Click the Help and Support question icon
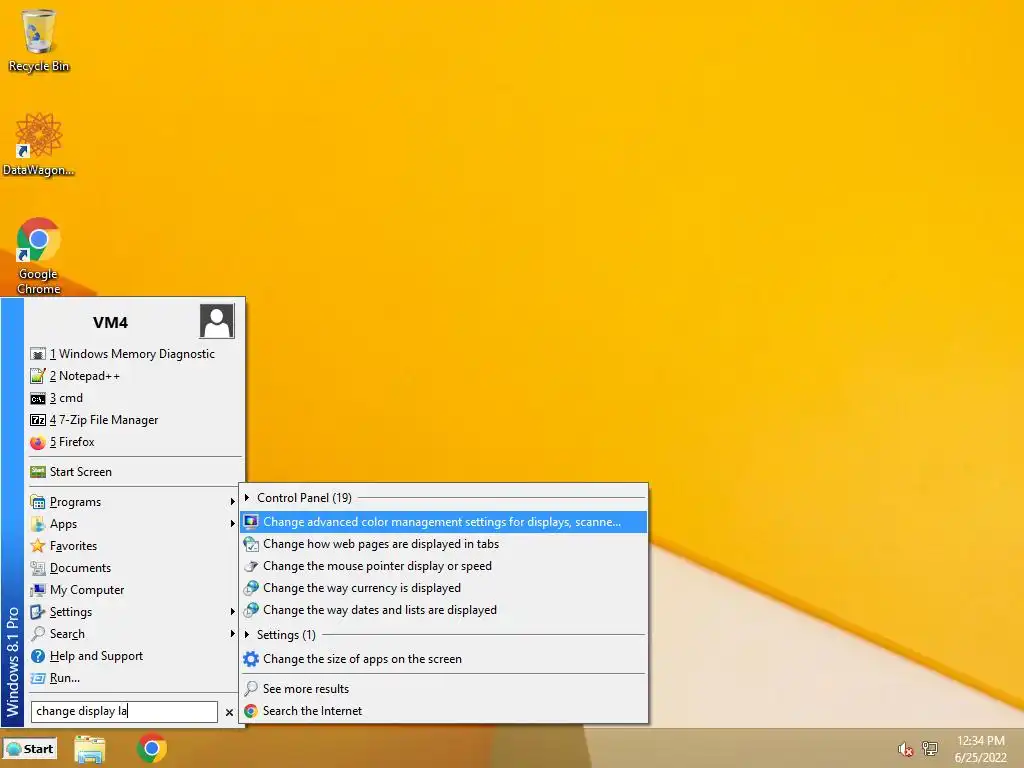This screenshot has width=1024, height=768. click(x=38, y=656)
